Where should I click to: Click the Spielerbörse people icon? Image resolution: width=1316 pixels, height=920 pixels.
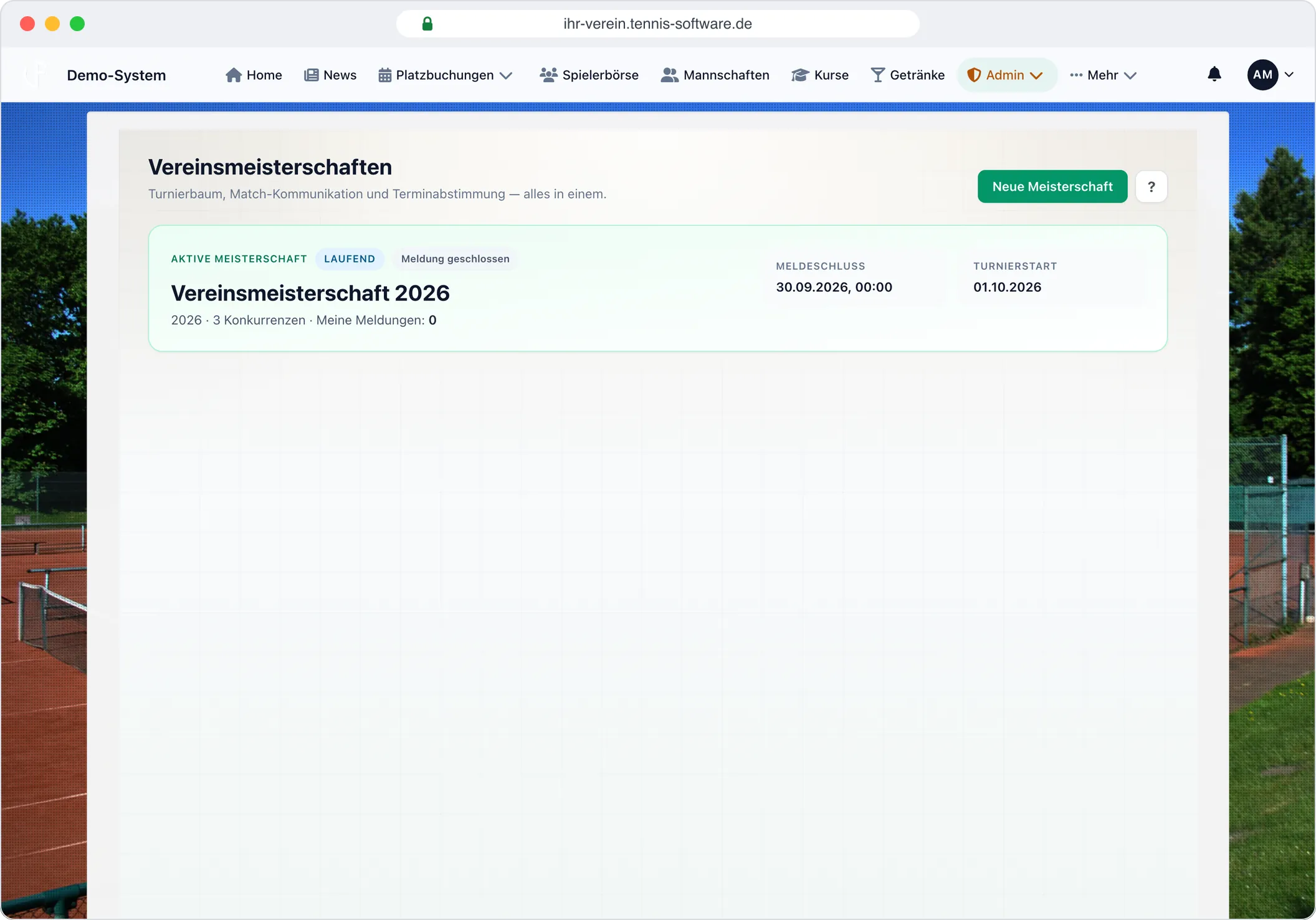(x=548, y=75)
